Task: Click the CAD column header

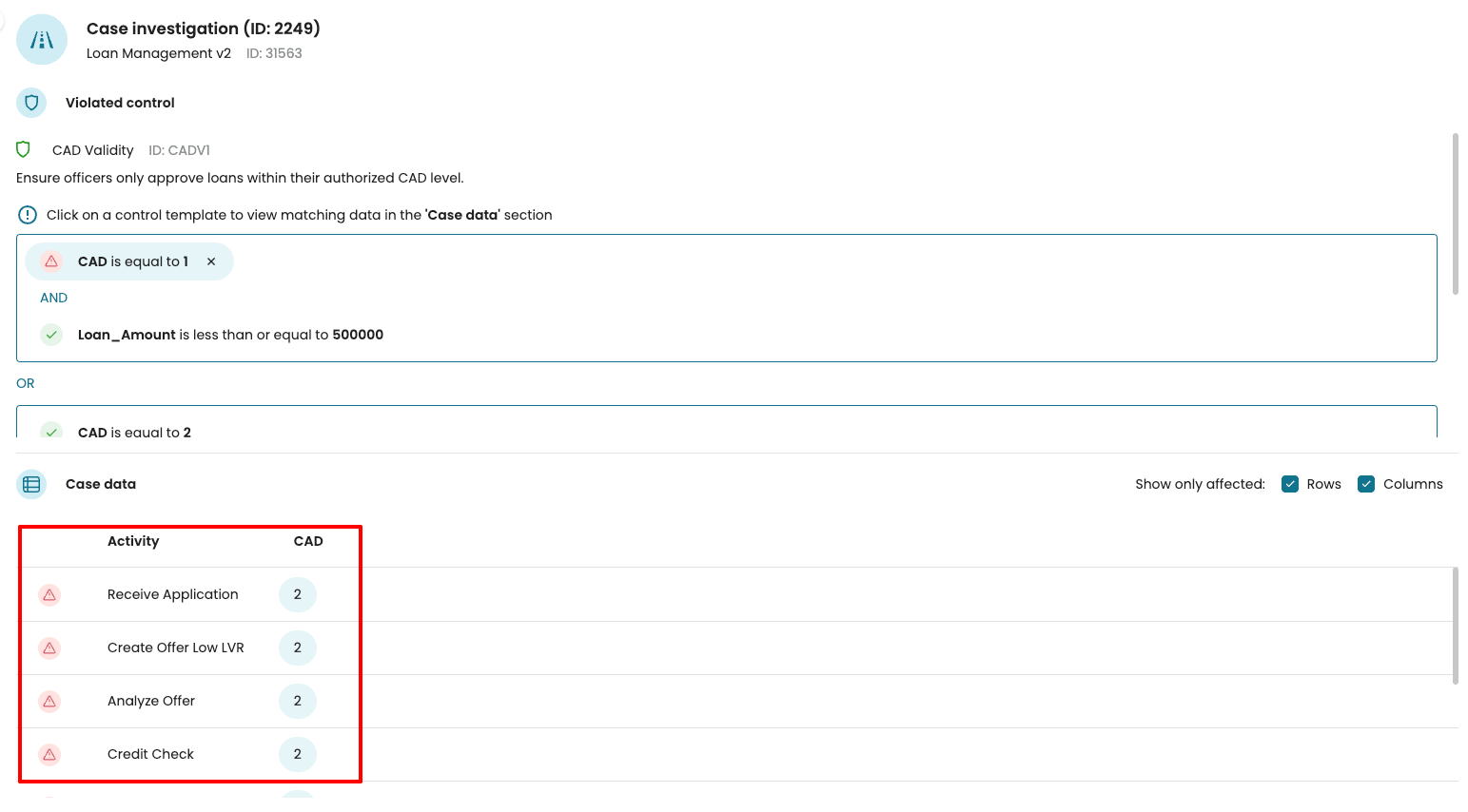Action: click(308, 541)
